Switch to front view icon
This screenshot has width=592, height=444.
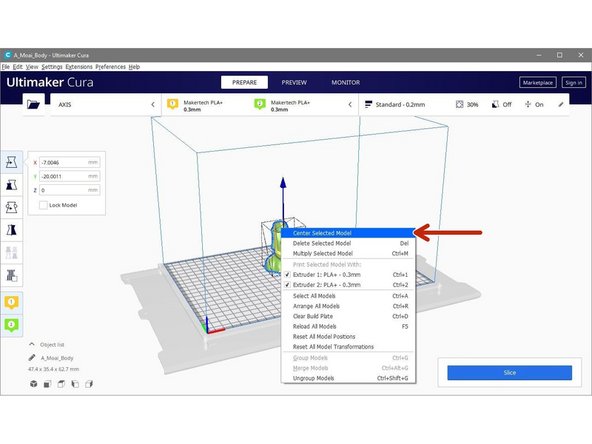coord(47,384)
